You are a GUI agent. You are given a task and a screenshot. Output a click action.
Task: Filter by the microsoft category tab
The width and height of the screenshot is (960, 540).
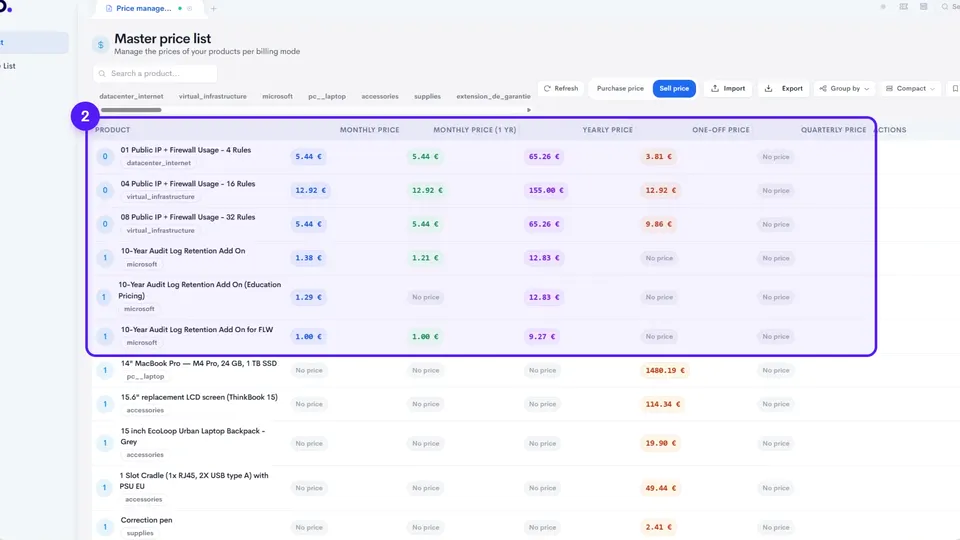[x=277, y=96]
